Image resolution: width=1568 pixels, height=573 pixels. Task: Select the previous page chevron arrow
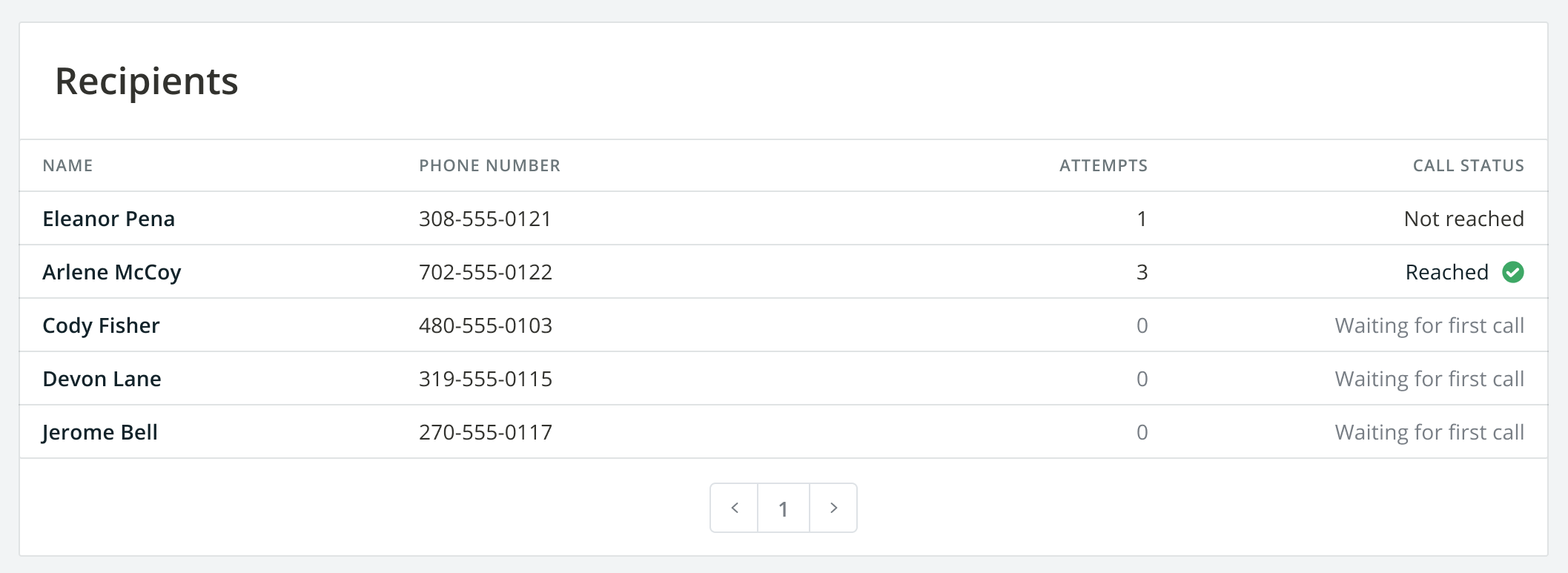coord(734,507)
